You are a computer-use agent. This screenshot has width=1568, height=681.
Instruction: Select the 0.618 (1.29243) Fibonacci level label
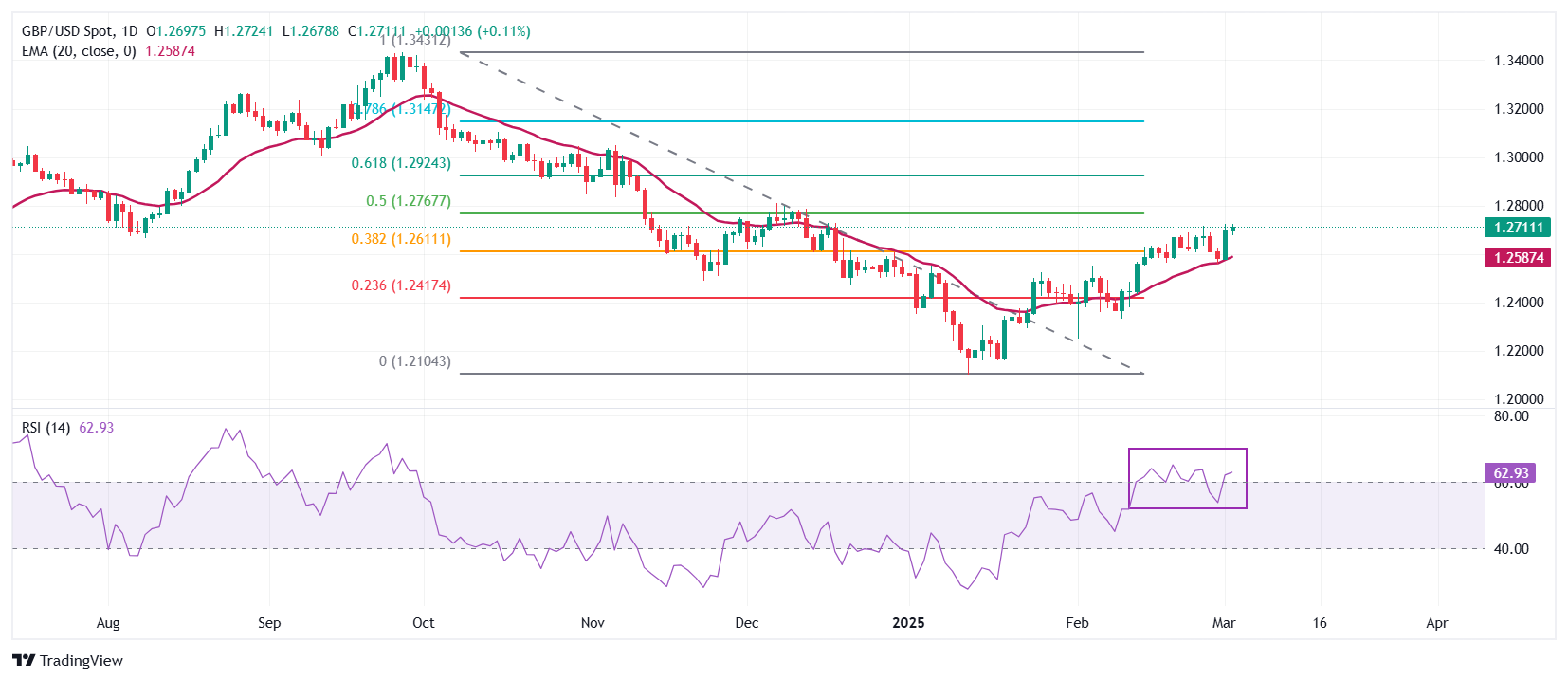(401, 163)
